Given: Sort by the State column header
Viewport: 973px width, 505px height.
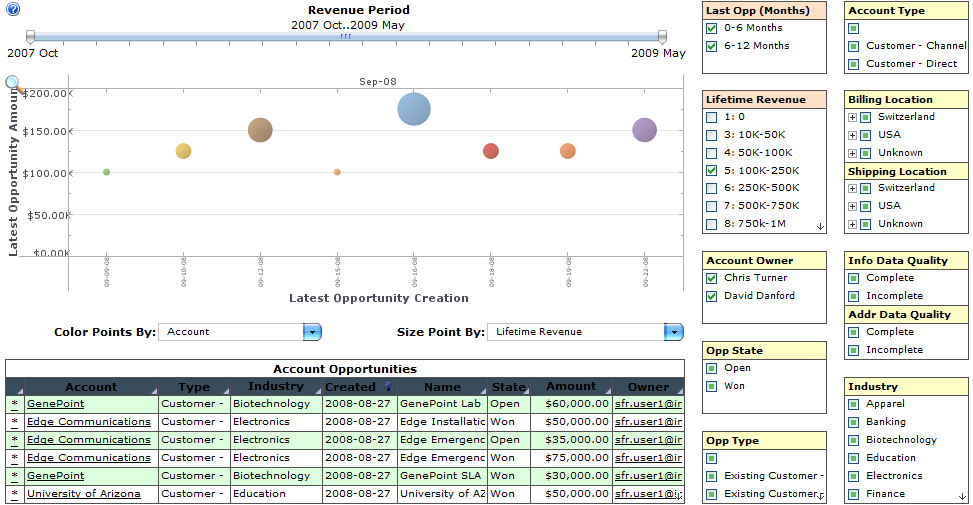Looking at the screenshot, I should (x=509, y=387).
